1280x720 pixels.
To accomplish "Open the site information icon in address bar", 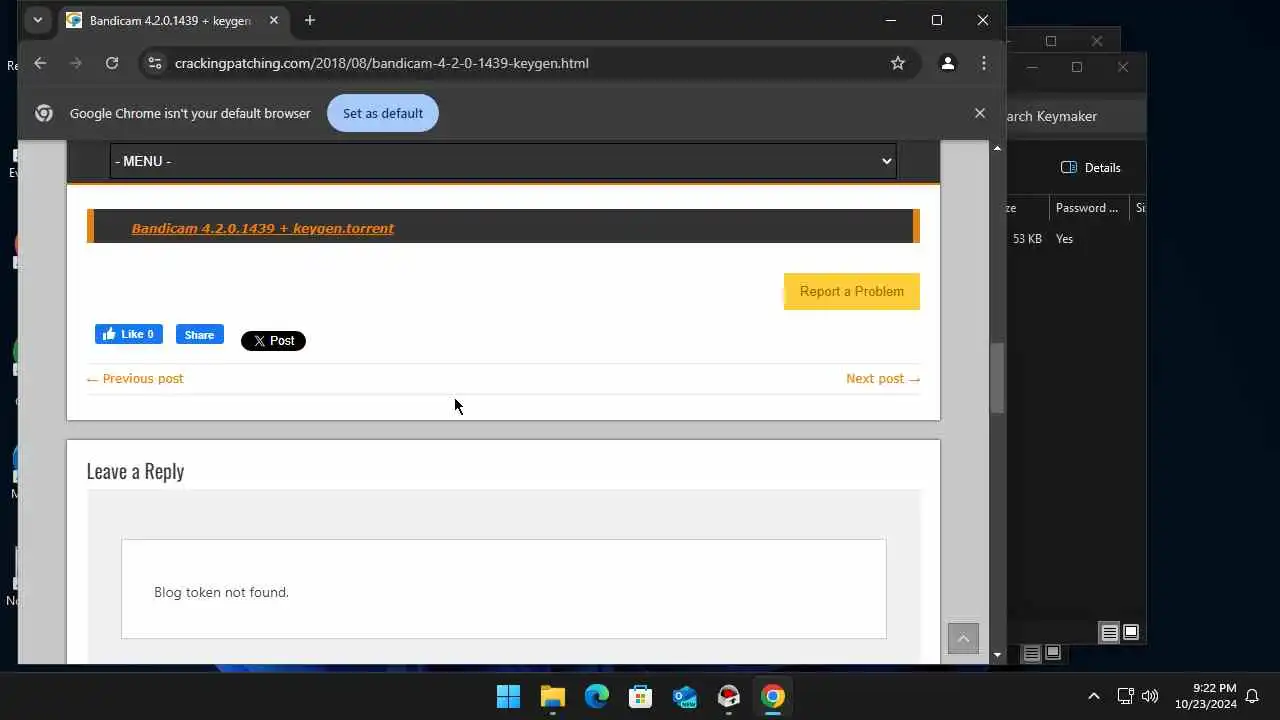I will (x=154, y=63).
